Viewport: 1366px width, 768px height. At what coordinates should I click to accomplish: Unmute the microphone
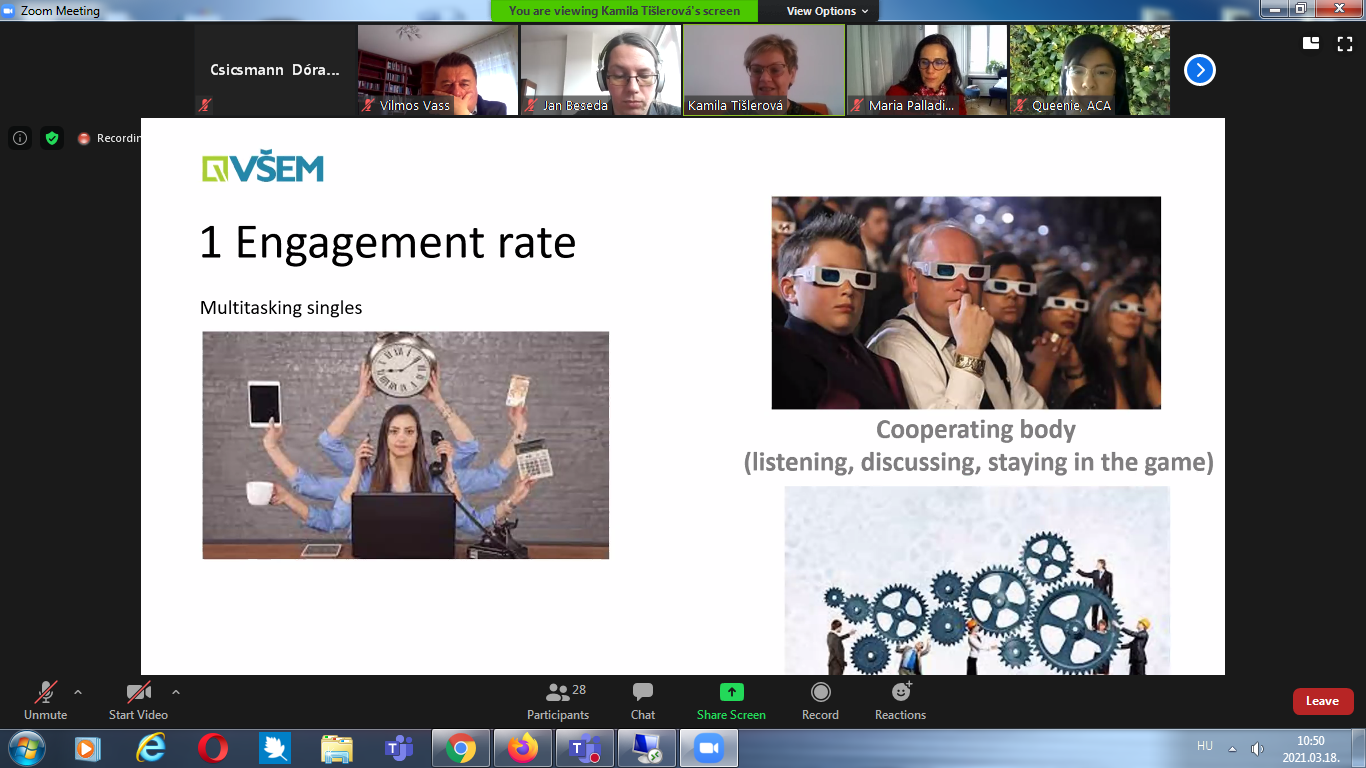[x=45, y=700]
